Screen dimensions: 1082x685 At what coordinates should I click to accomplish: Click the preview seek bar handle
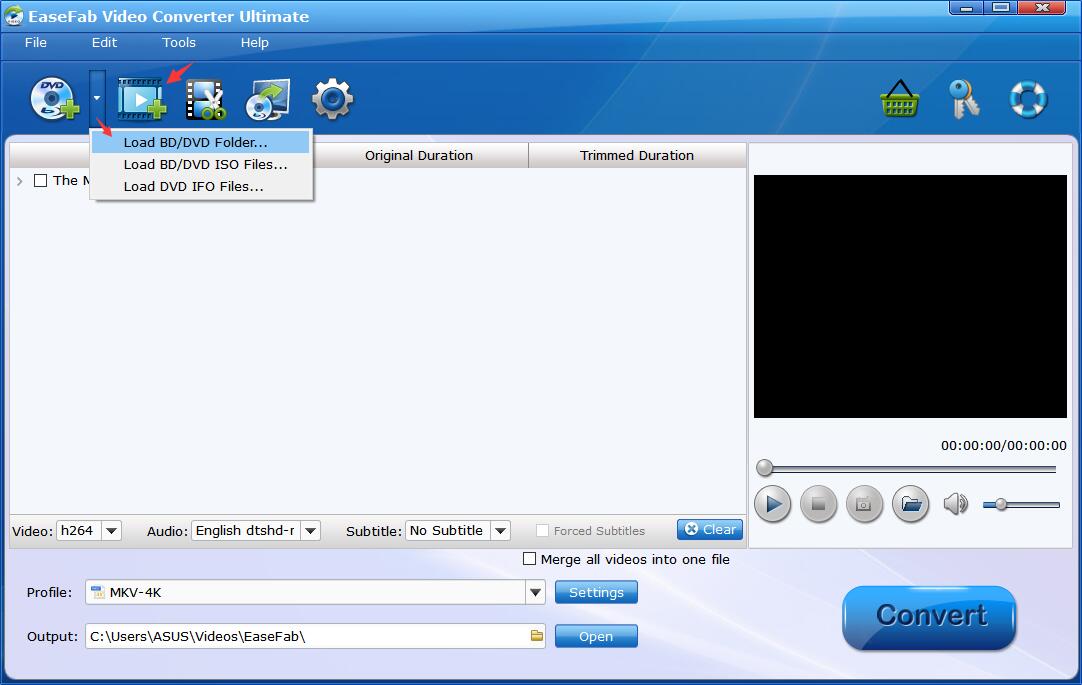click(x=765, y=468)
